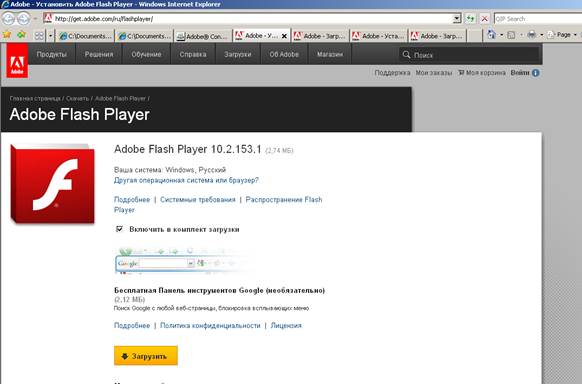Click Подробнее beside Системные требования
The image size is (582, 384).
pyautogui.click(x=132, y=200)
